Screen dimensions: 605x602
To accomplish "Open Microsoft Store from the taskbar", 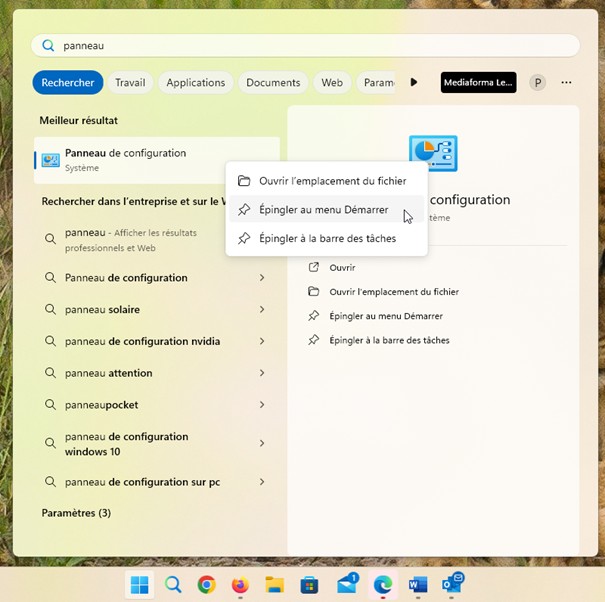I will 309,585.
